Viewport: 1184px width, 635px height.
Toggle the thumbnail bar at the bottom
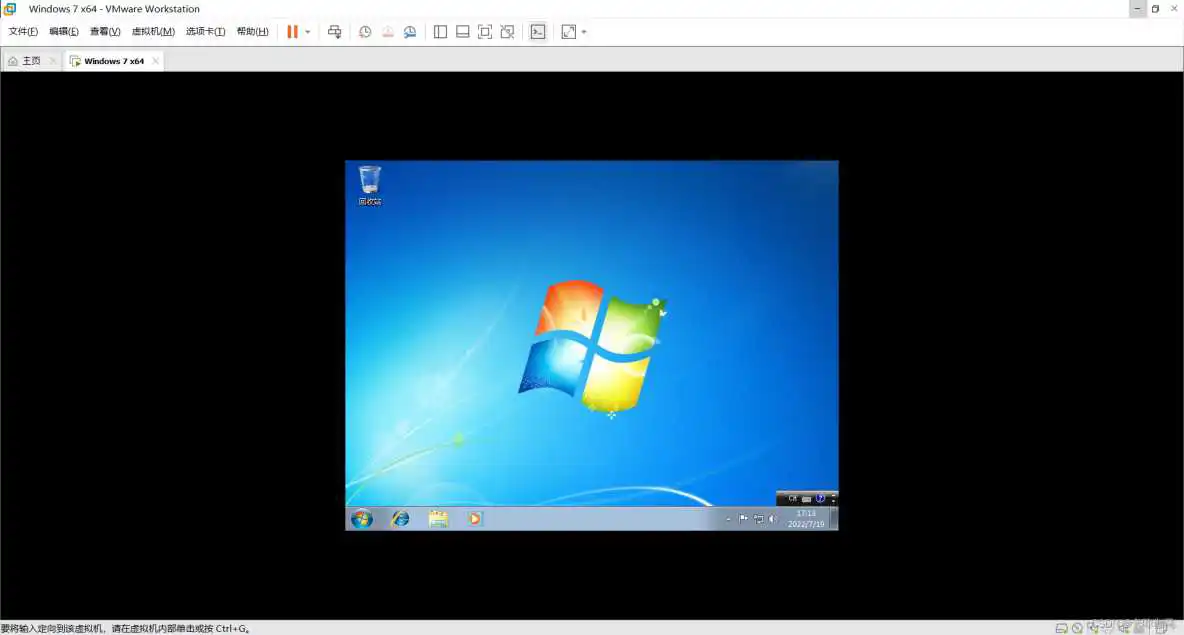tap(462, 31)
